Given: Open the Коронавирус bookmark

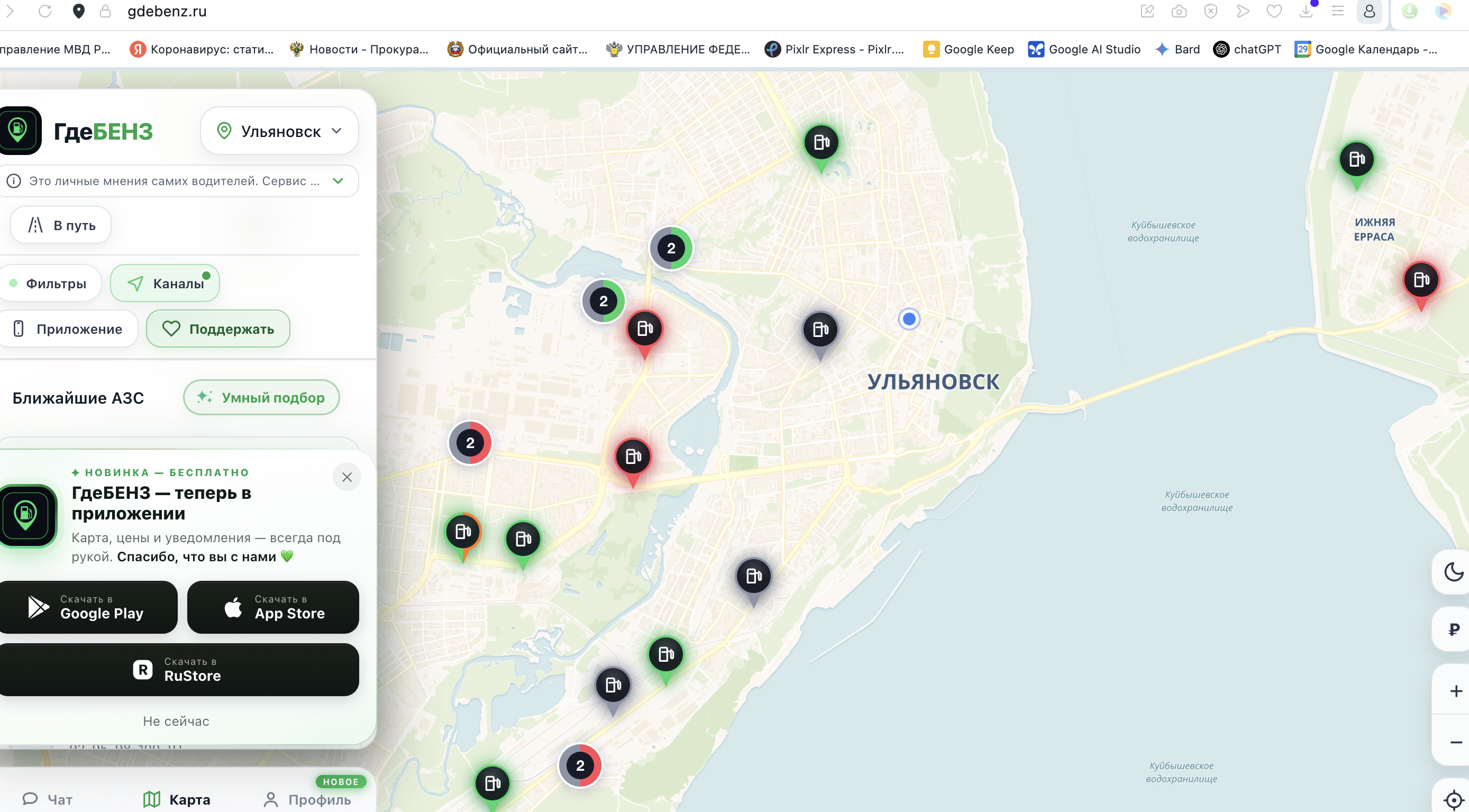Looking at the screenshot, I should (x=202, y=49).
